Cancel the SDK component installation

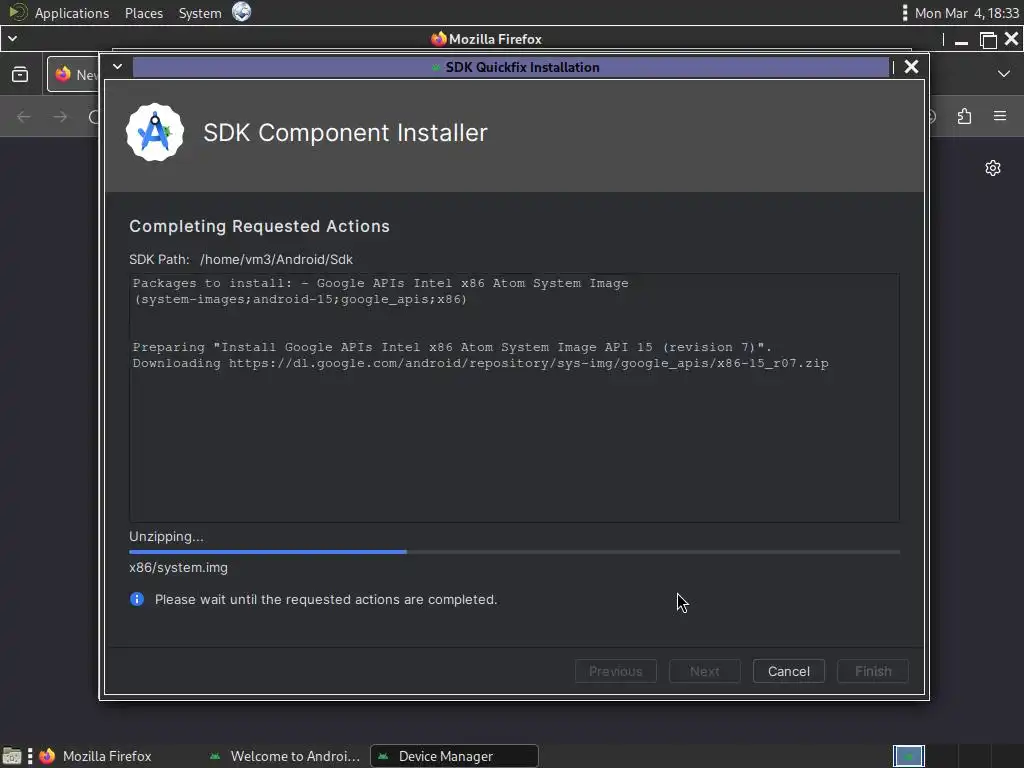(x=788, y=671)
